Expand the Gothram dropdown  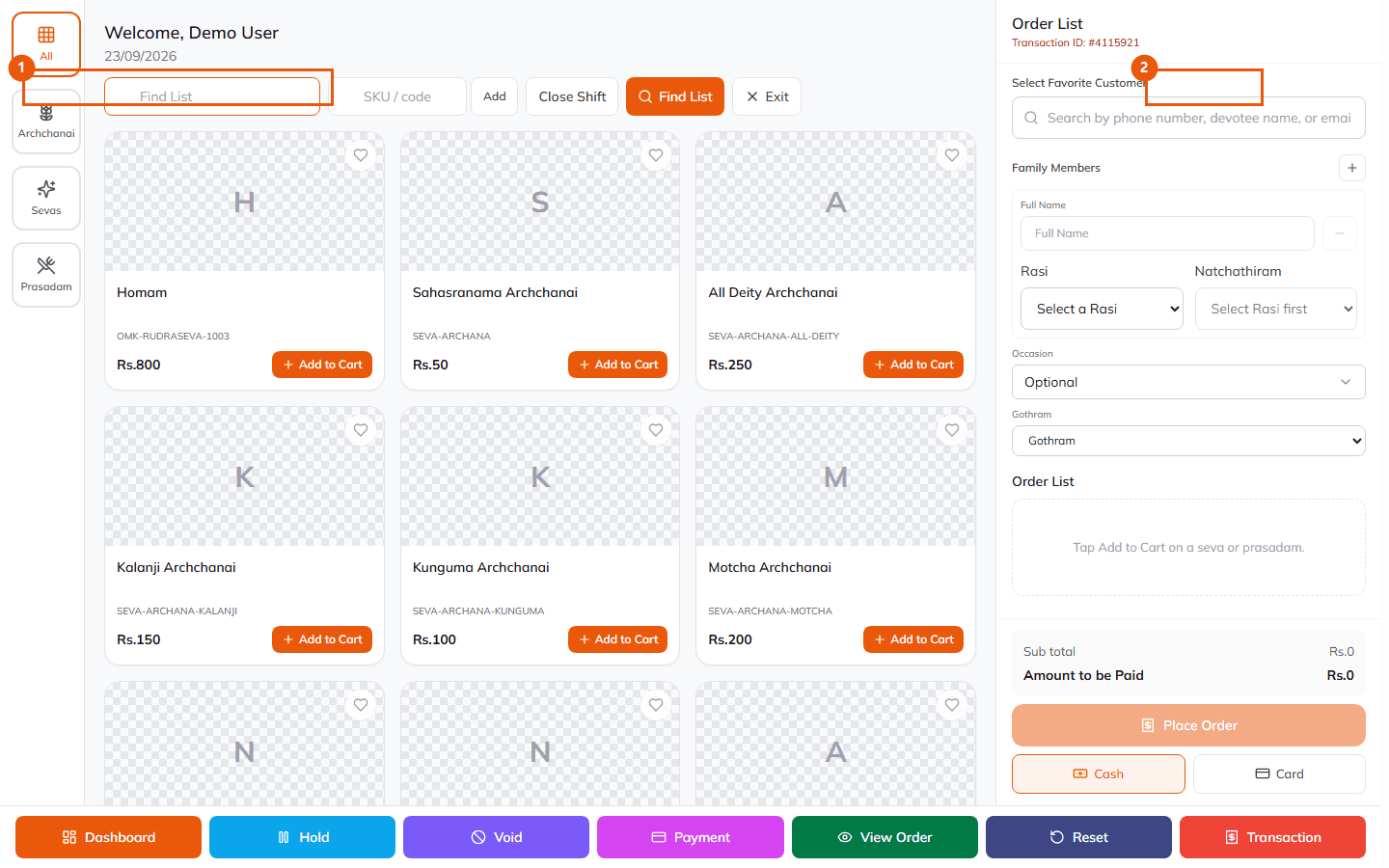point(1188,441)
